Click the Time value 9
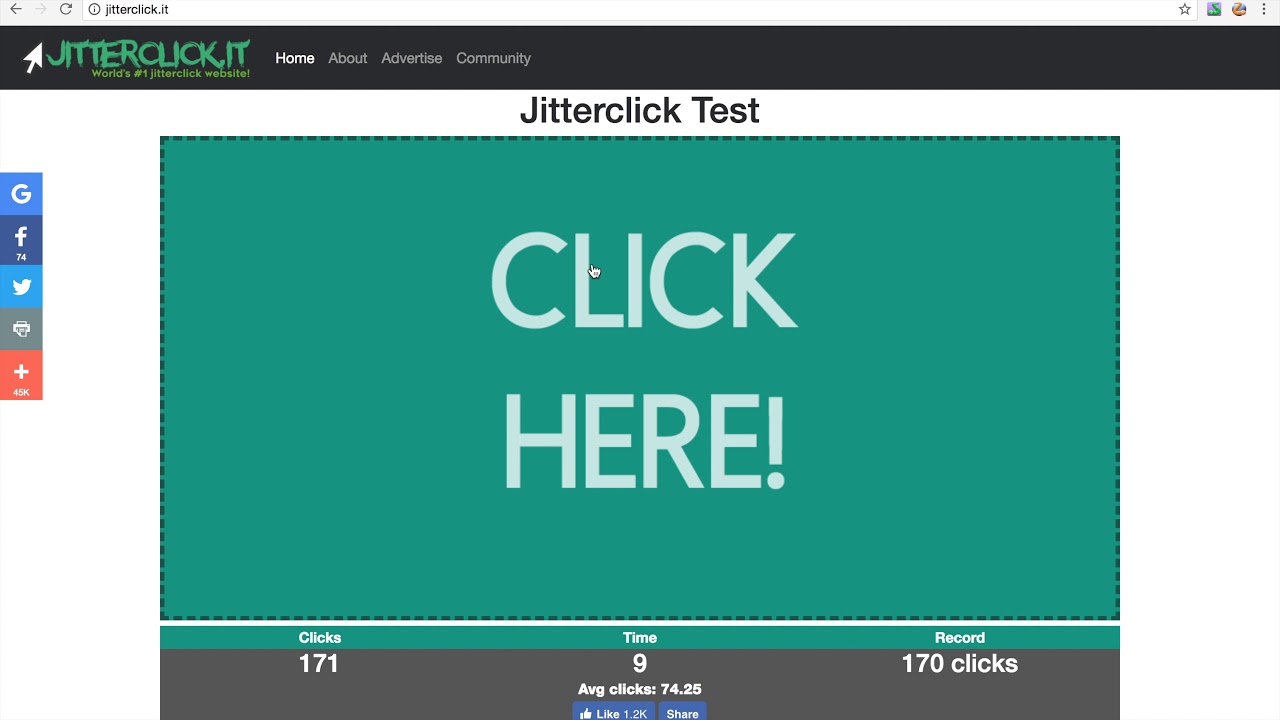The width and height of the screenshot is (1280, 720). pos(640,664)
